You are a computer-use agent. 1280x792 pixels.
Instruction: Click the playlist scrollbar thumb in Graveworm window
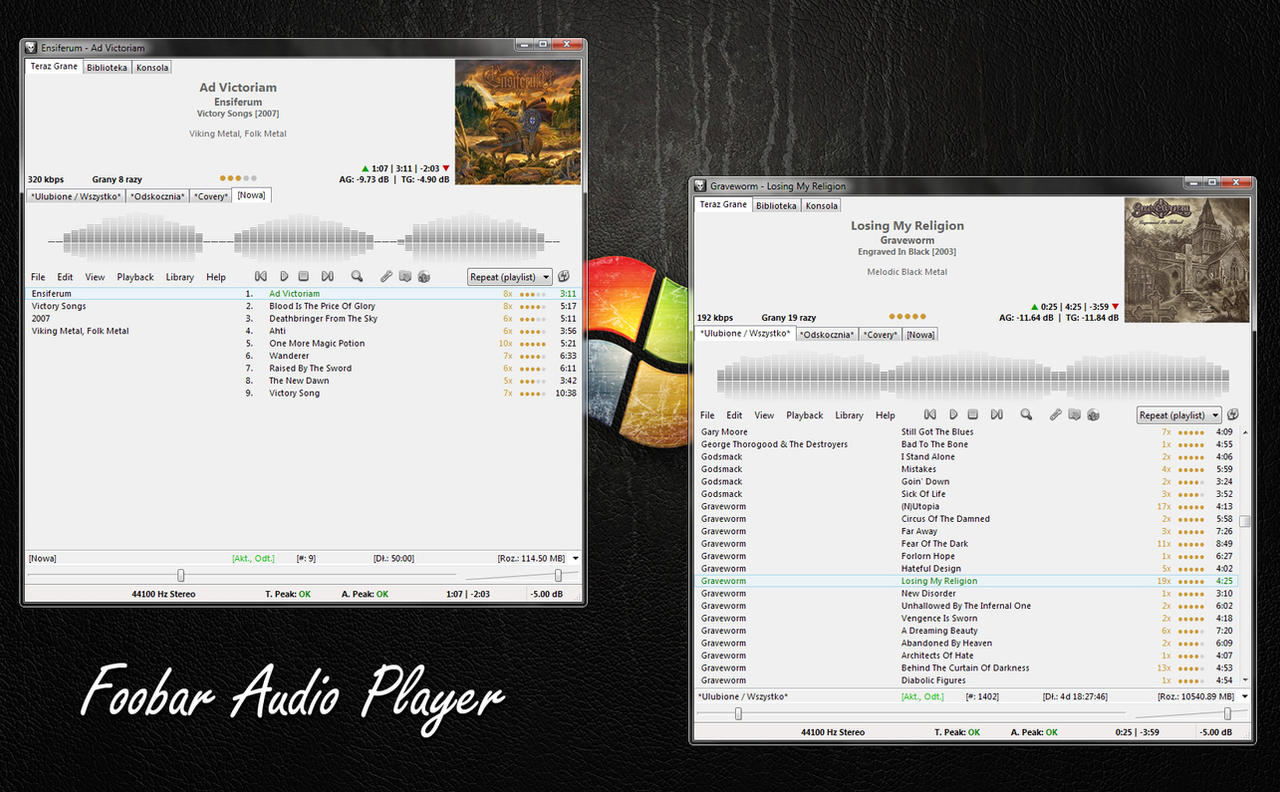[1245, 521]
